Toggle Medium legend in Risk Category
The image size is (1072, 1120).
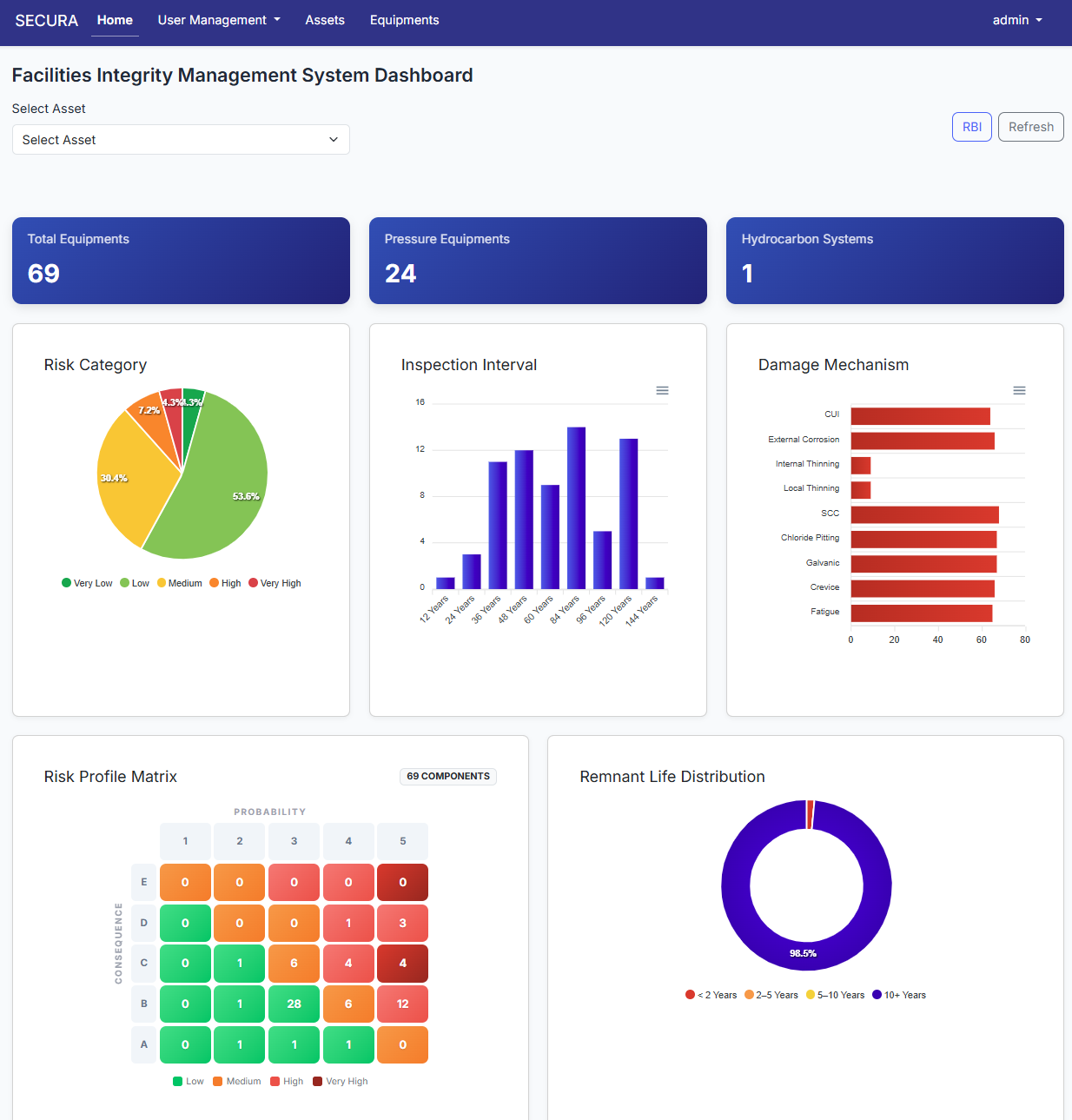[x=179, y=583]
